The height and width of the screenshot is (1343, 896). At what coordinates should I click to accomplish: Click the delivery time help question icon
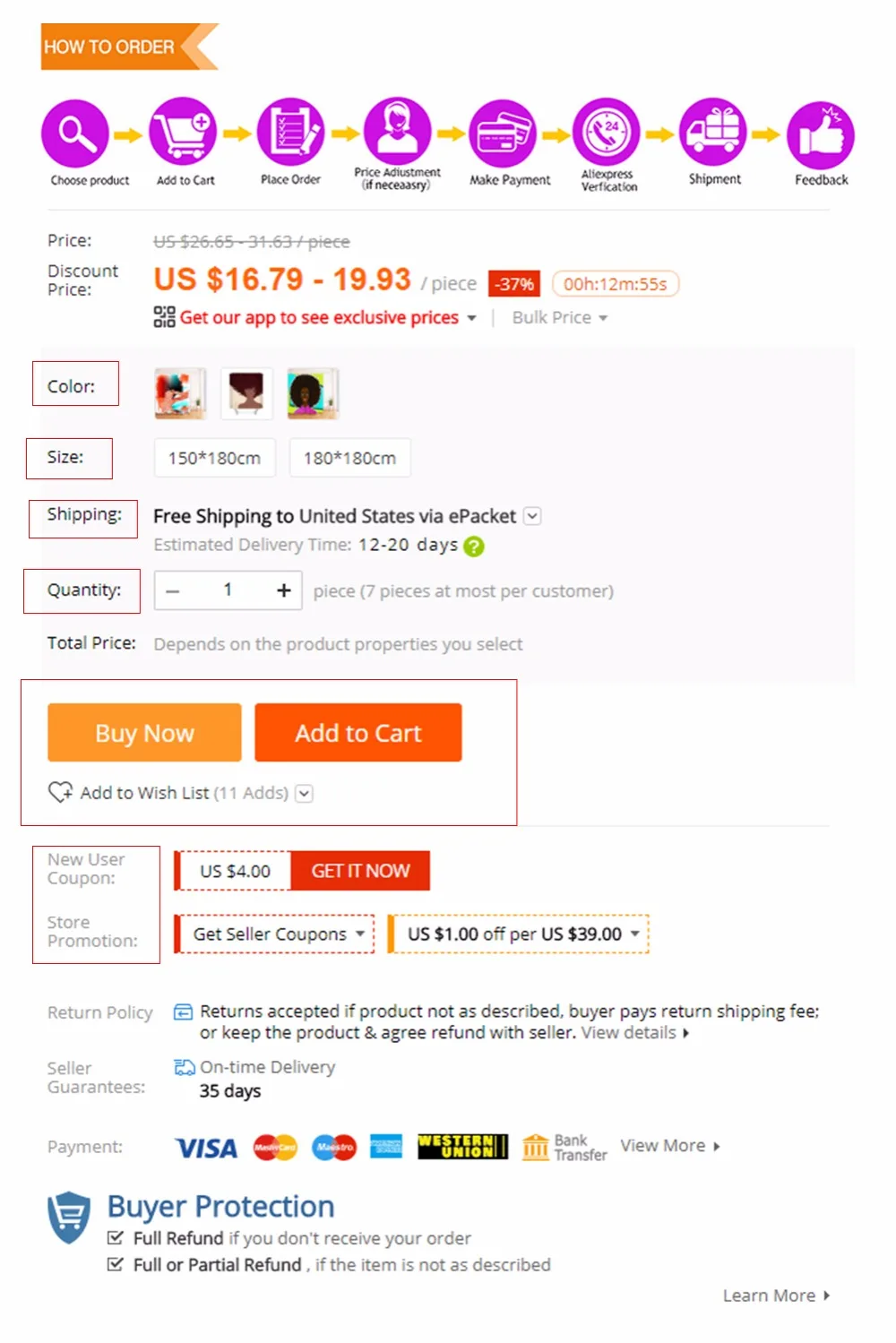point(474,546)
